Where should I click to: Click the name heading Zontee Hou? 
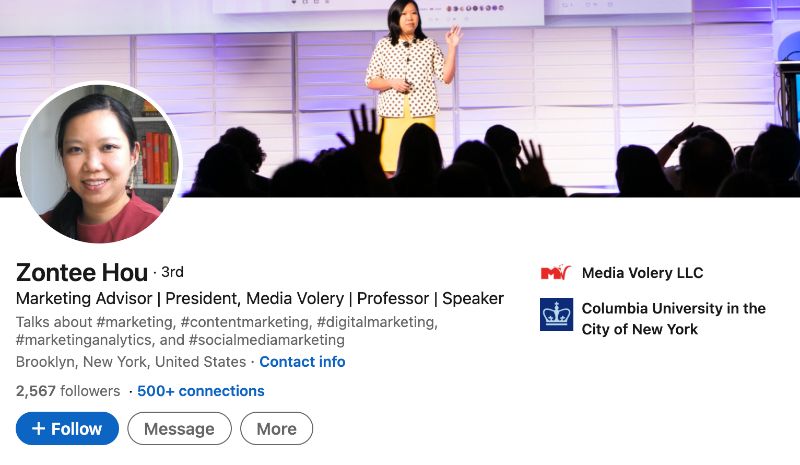tap(82, 271)
